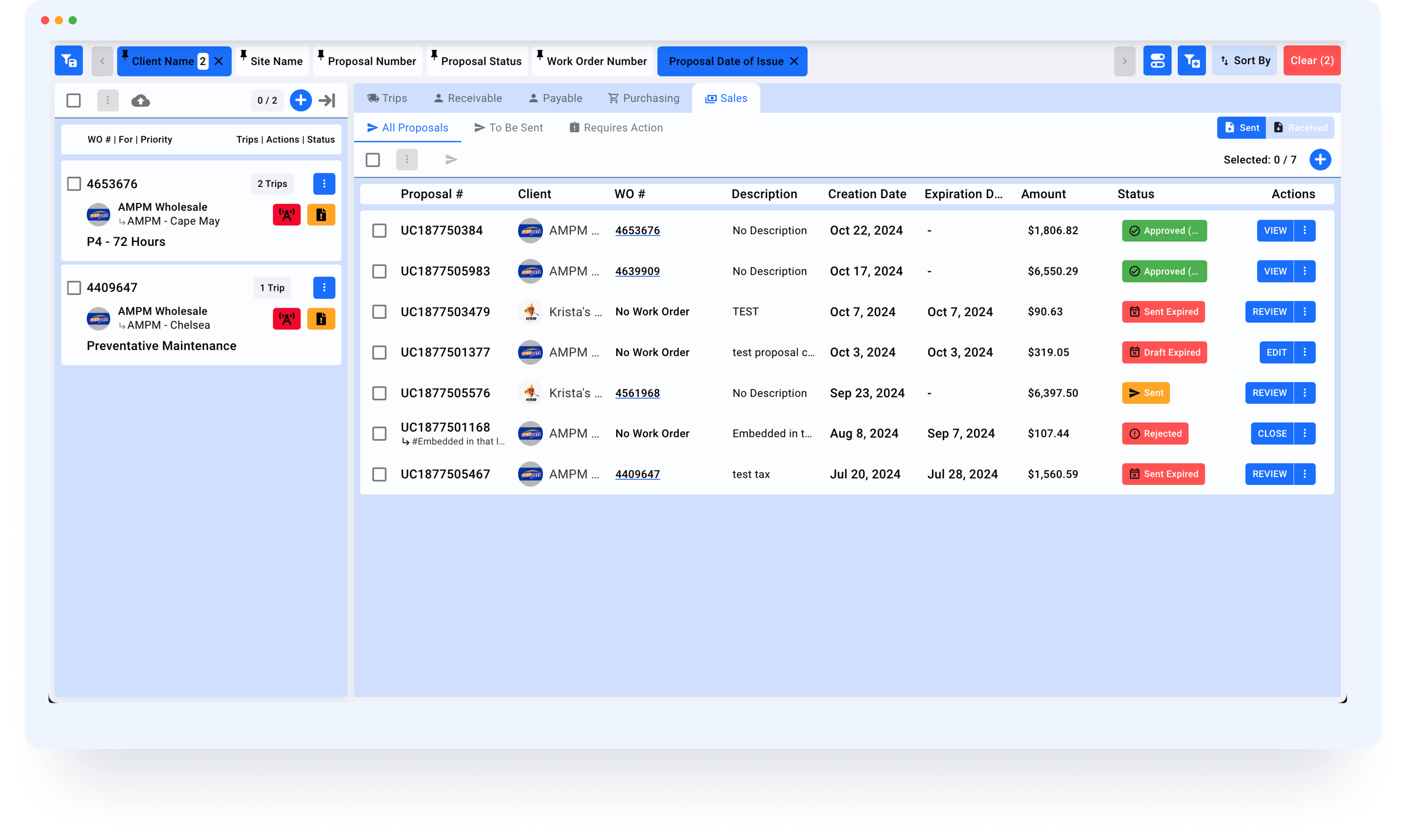This screenshot has height=840, width=1406.
Task: Open more actions menu for UC1877501168 row
Action: point(1305,434)
